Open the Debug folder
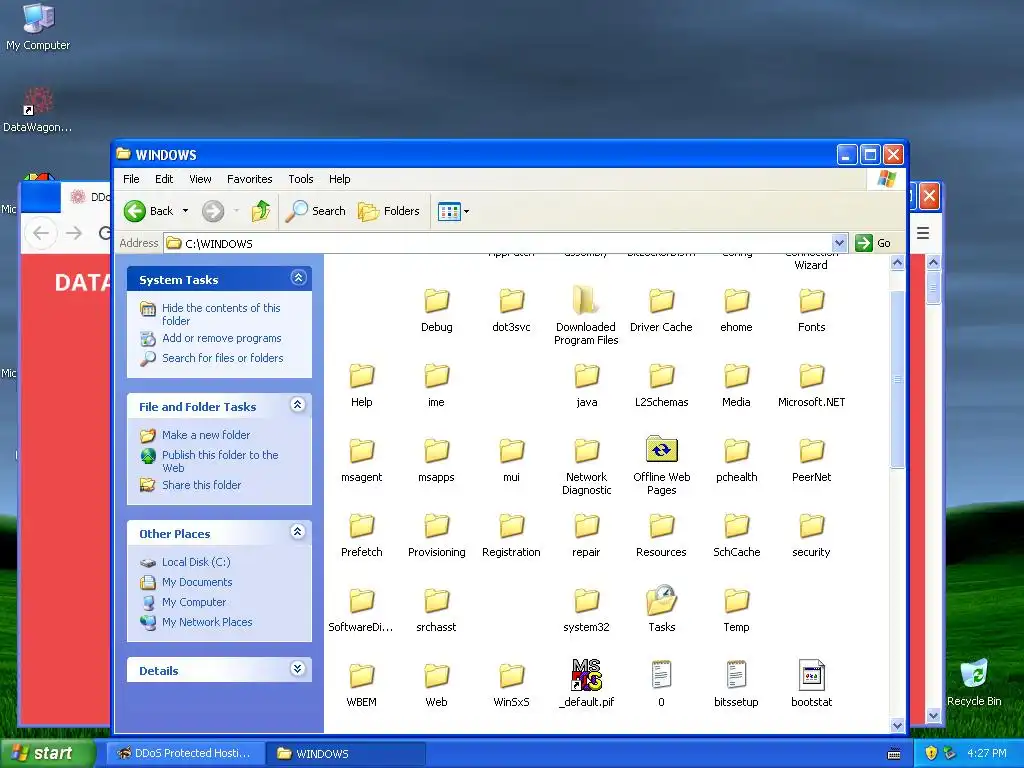Viewport: 1024px width, 768px height. [436, 310]
